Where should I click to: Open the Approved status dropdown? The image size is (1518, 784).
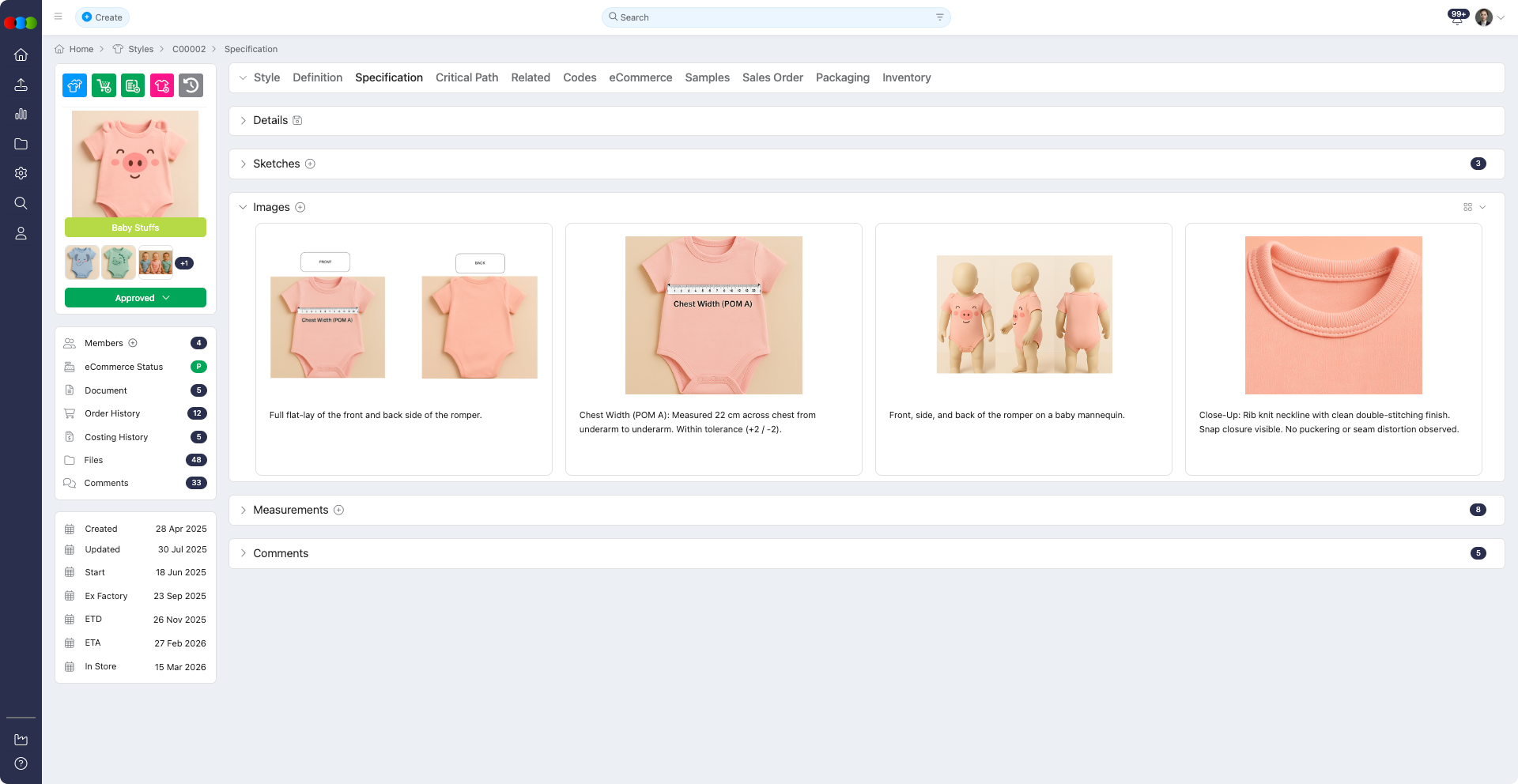[x=135, y=298]
